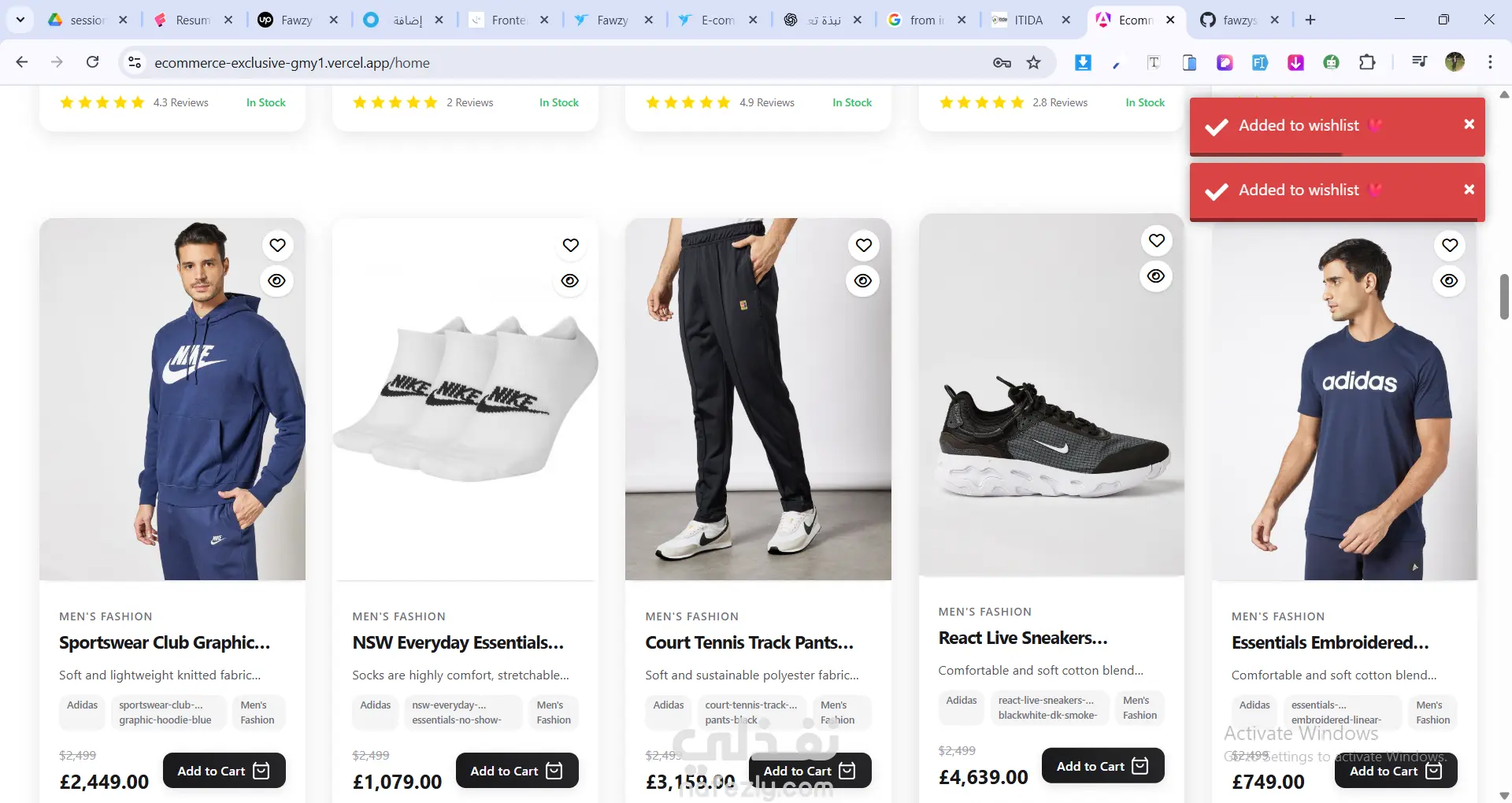Quick view the Essentials Embroidered t-shirt

[x=1449, y=281]
